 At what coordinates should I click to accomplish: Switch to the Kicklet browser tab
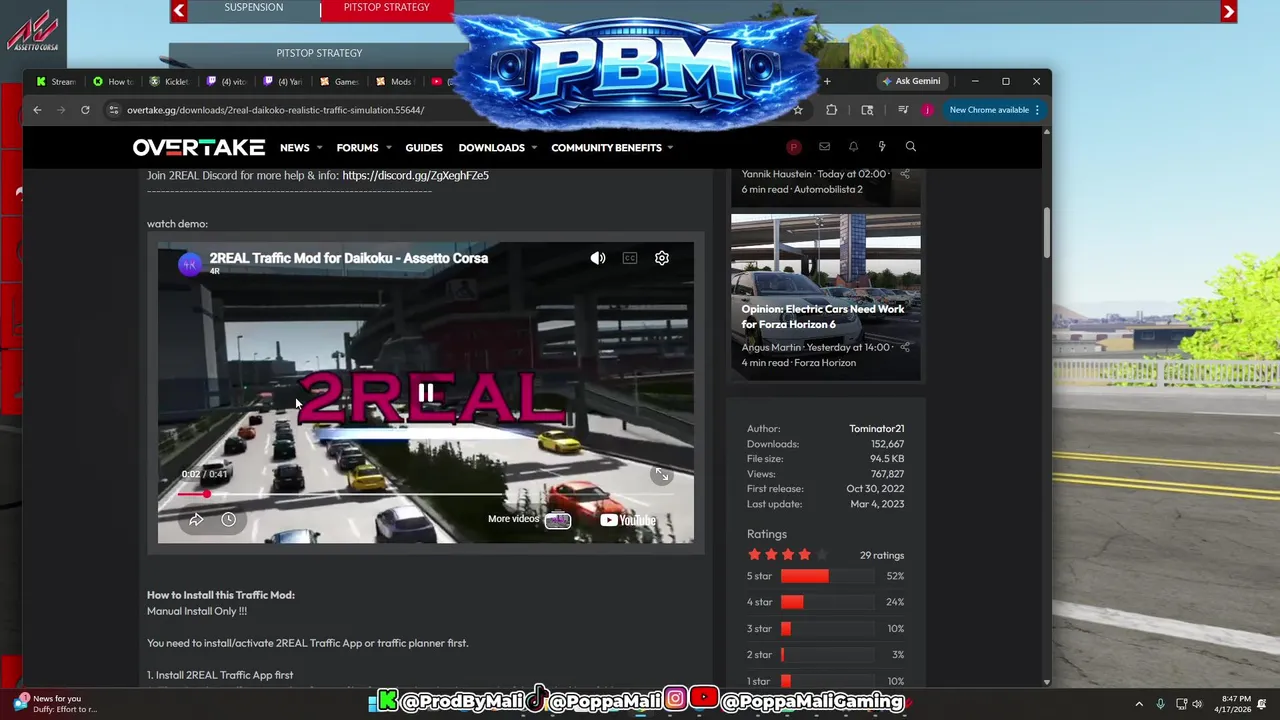point(168,82)
